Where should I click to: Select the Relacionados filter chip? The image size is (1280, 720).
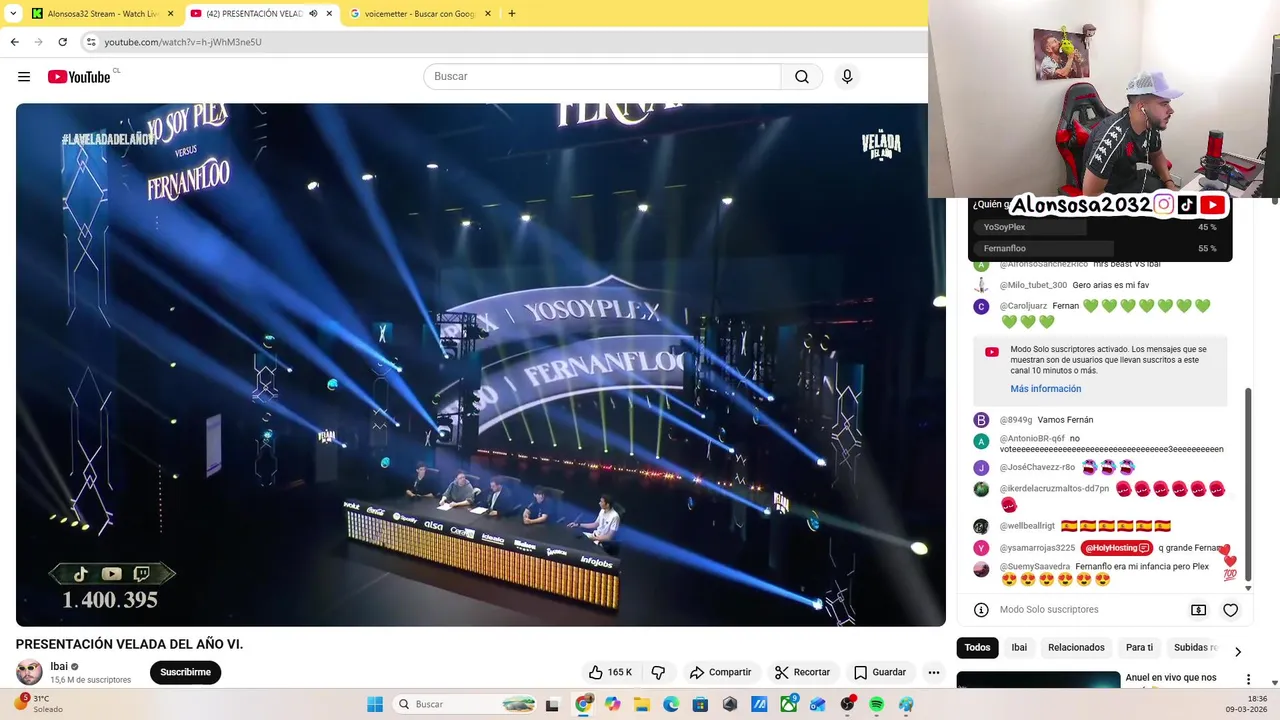pos(1076,648)
